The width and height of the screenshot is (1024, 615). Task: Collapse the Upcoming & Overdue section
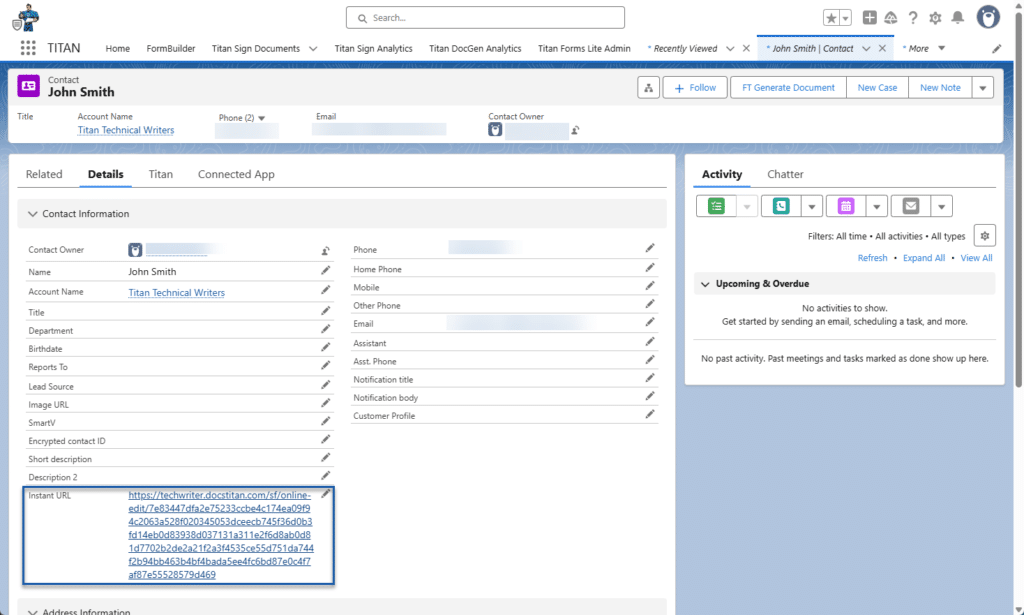[x=705, y=284]
